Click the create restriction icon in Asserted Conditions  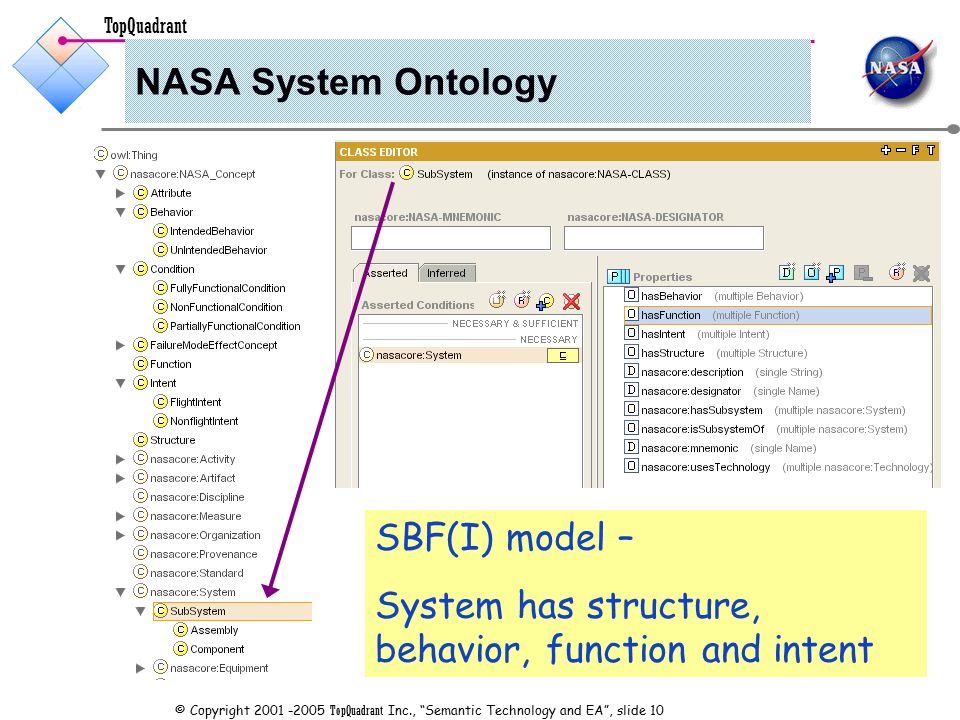pos(522,300)
